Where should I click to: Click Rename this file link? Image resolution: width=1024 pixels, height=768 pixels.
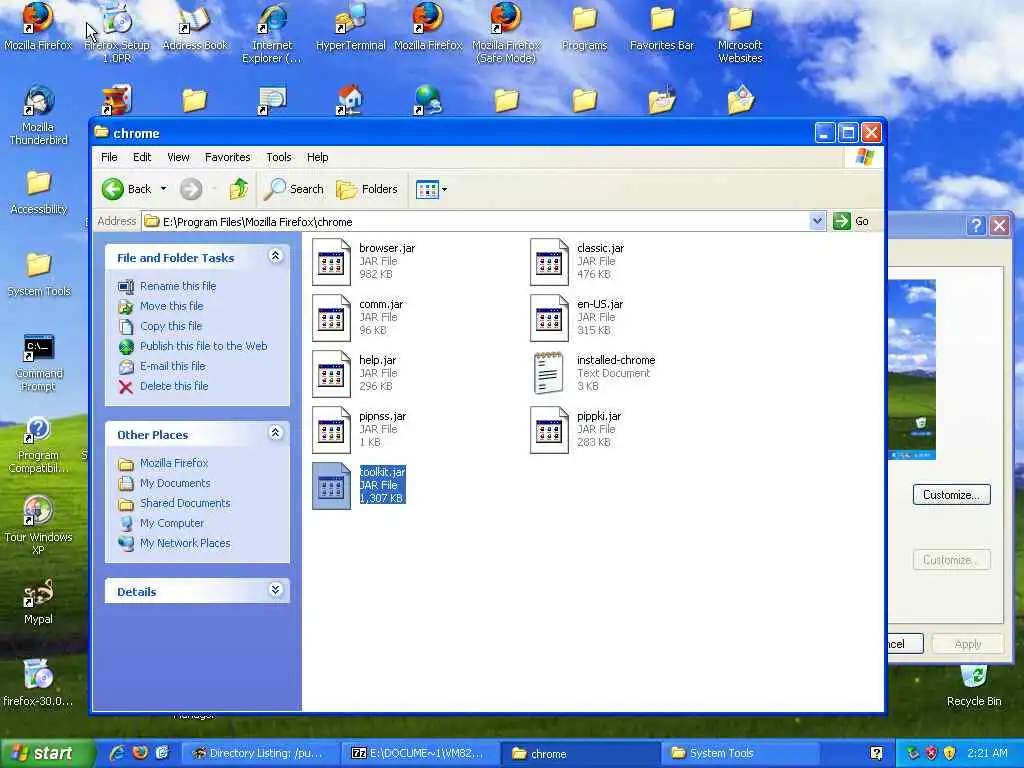pyautogui.click(x=178, y=286)
